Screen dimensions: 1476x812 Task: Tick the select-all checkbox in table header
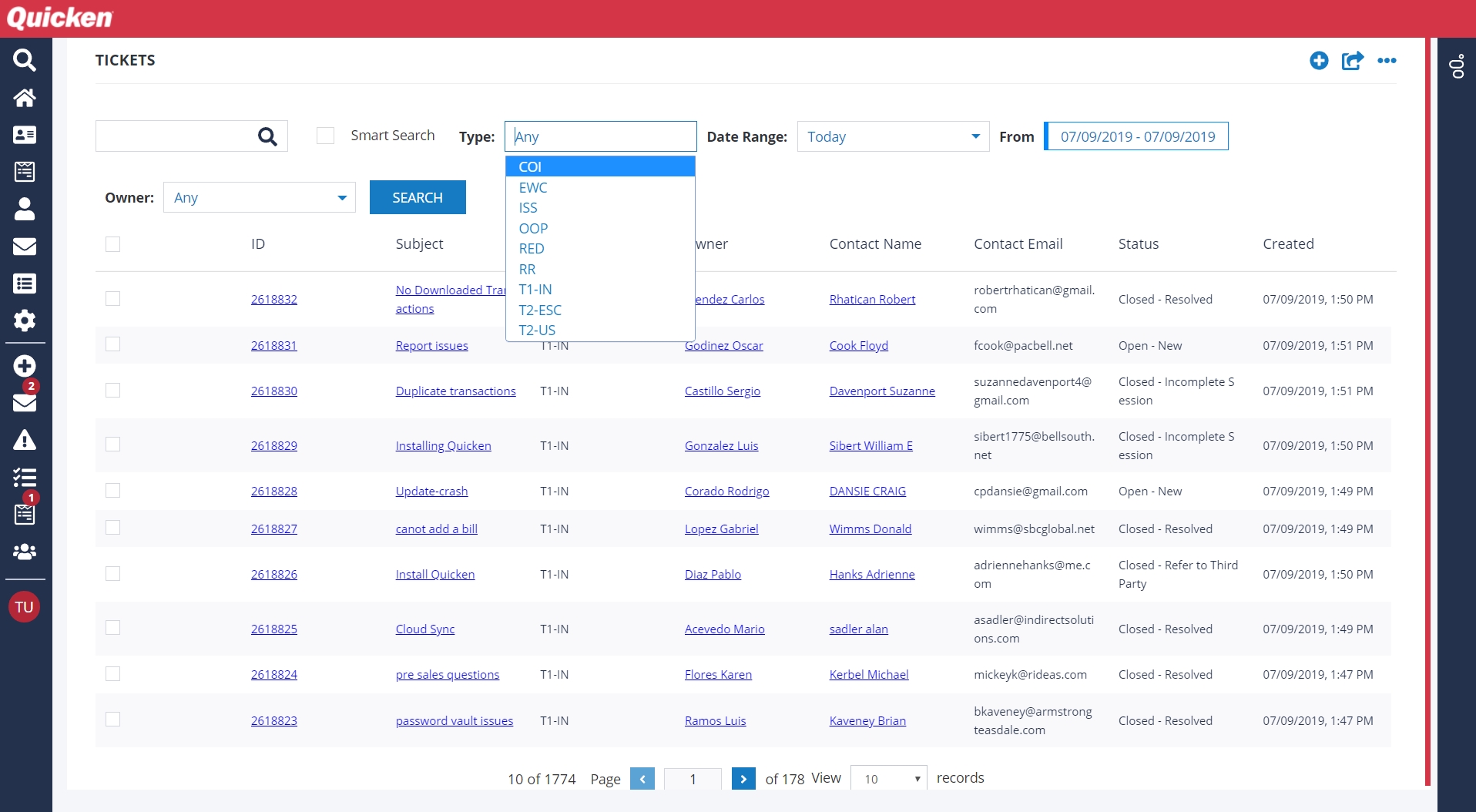pyautogui.click(x=113, y=244)
